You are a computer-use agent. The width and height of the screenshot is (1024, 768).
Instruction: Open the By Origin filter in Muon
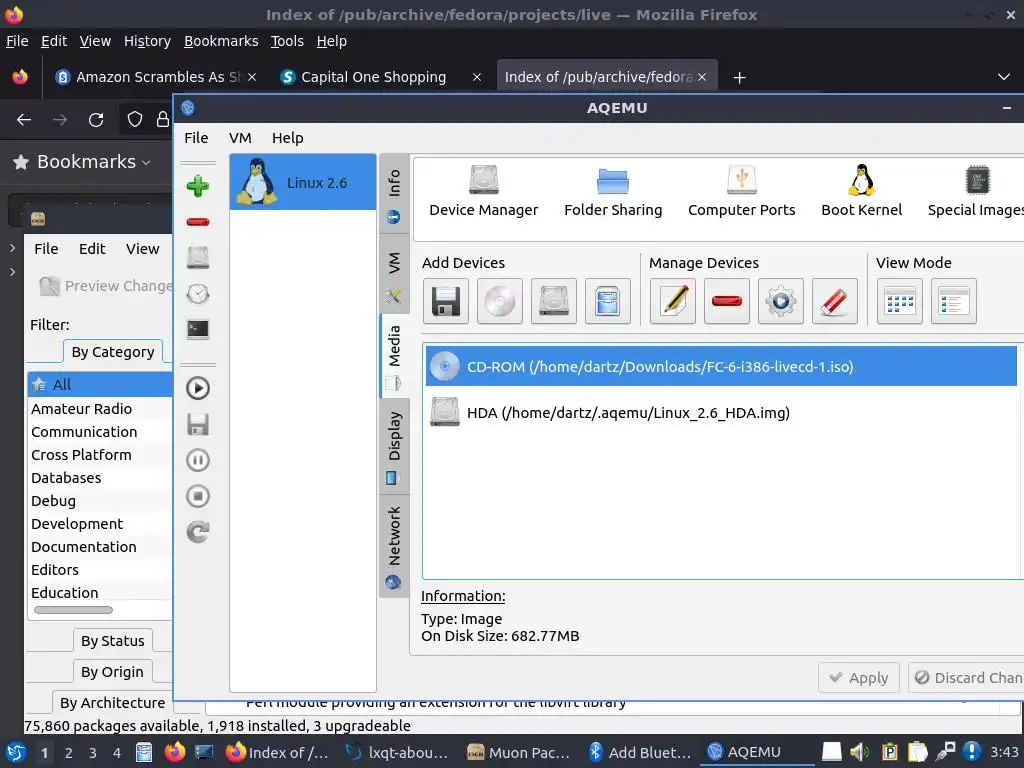pyautogui.click(x=112, y=672)
